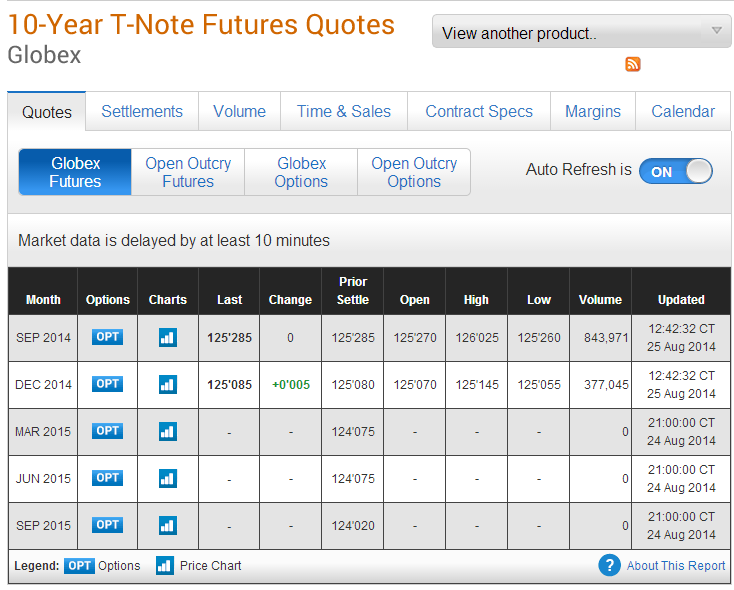Open OPT options for SEP 2014
Image resolution: width=734 pixels, height=590 pixels.
tap(107, 337)
